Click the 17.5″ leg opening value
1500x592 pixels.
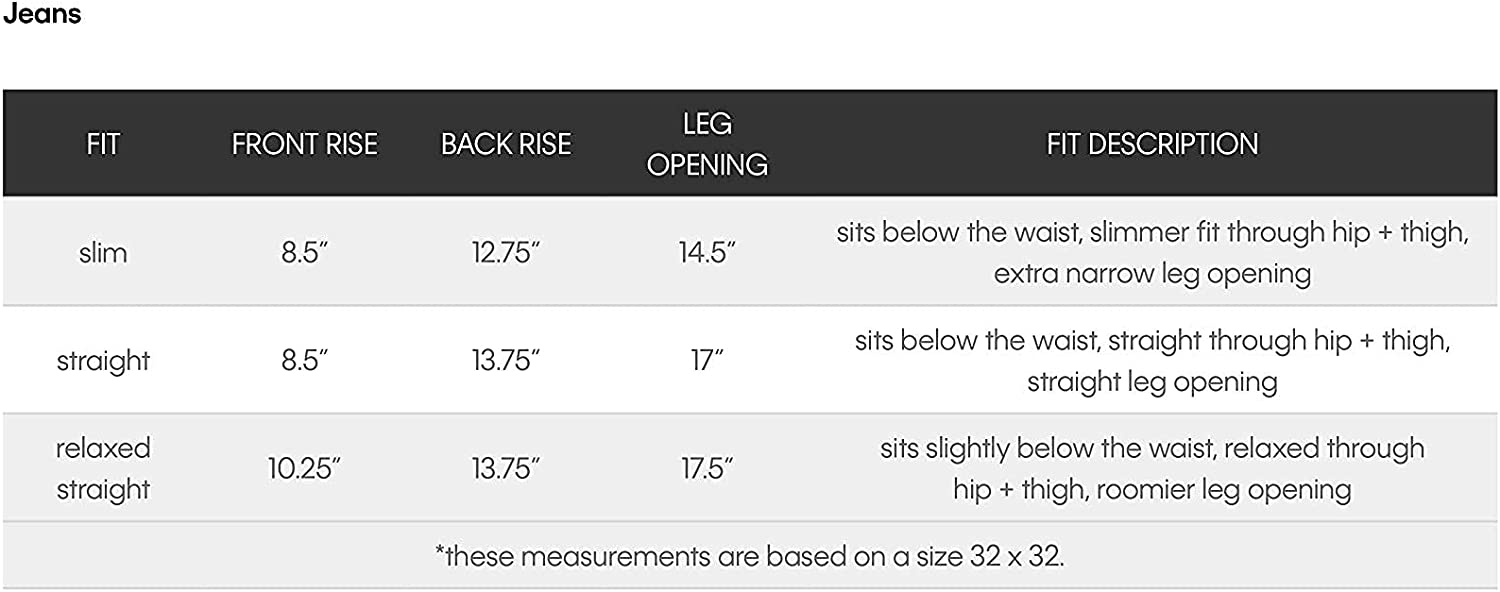pos(707,468)
